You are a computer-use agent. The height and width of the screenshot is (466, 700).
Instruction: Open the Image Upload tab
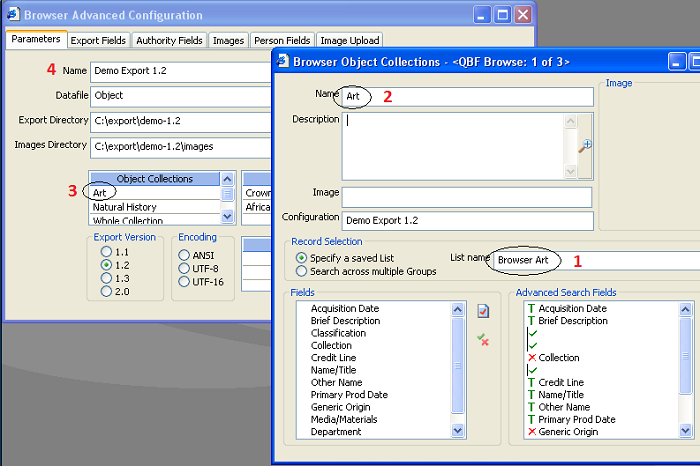350,41
